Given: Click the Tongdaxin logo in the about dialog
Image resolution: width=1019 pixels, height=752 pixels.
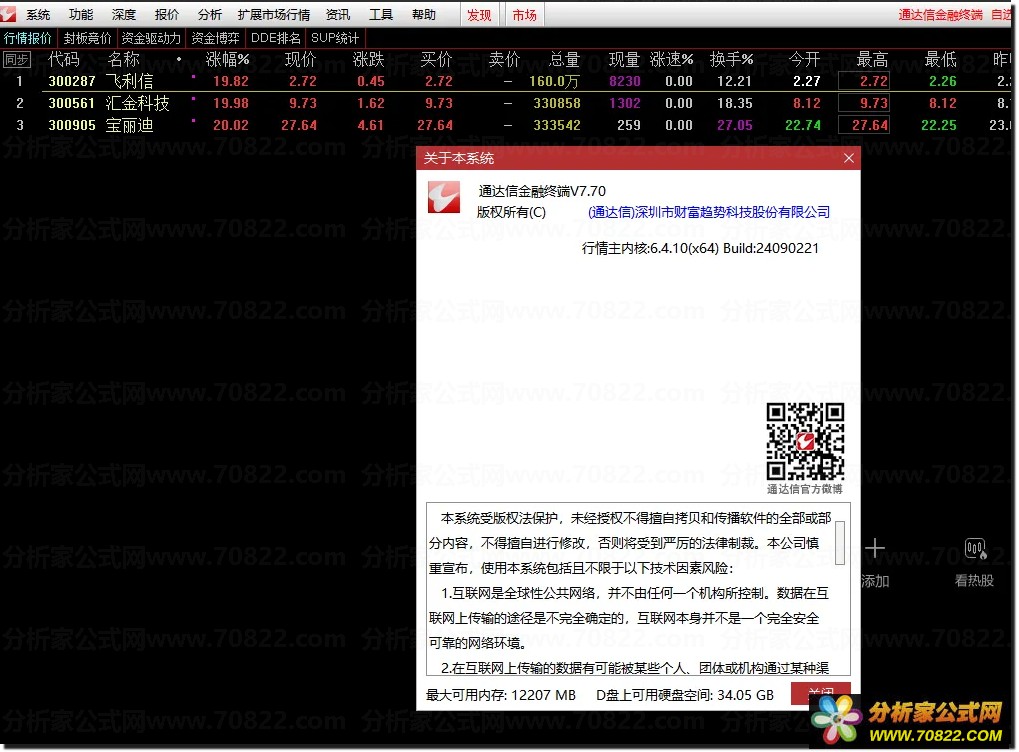Looking at the screenshot, I should pos(444,197).
